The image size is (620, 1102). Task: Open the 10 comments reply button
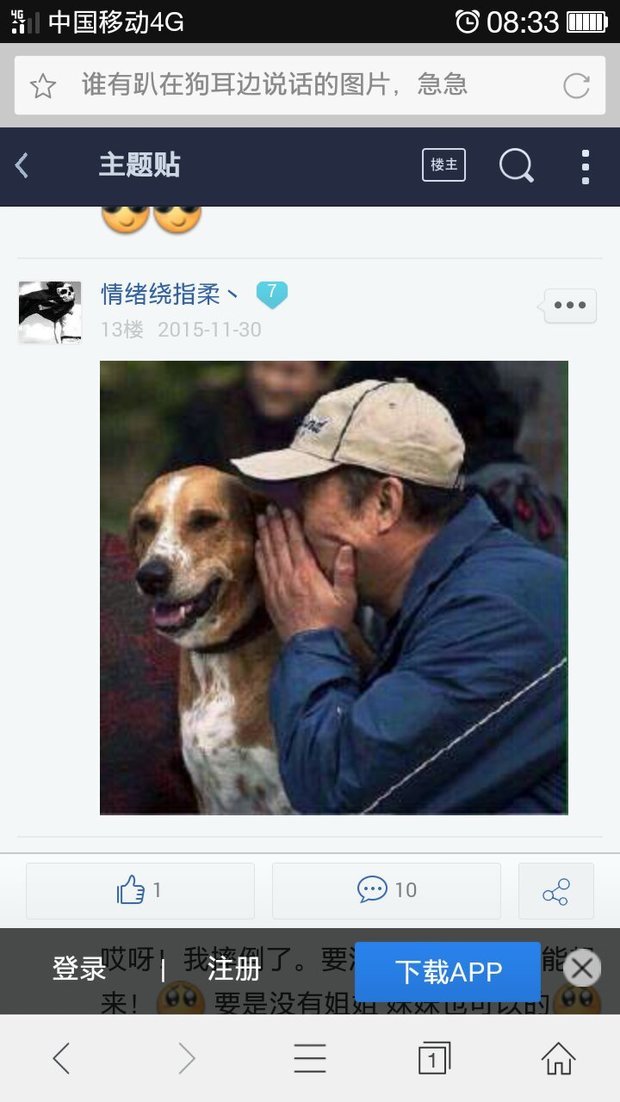click(x=387, y=890)
